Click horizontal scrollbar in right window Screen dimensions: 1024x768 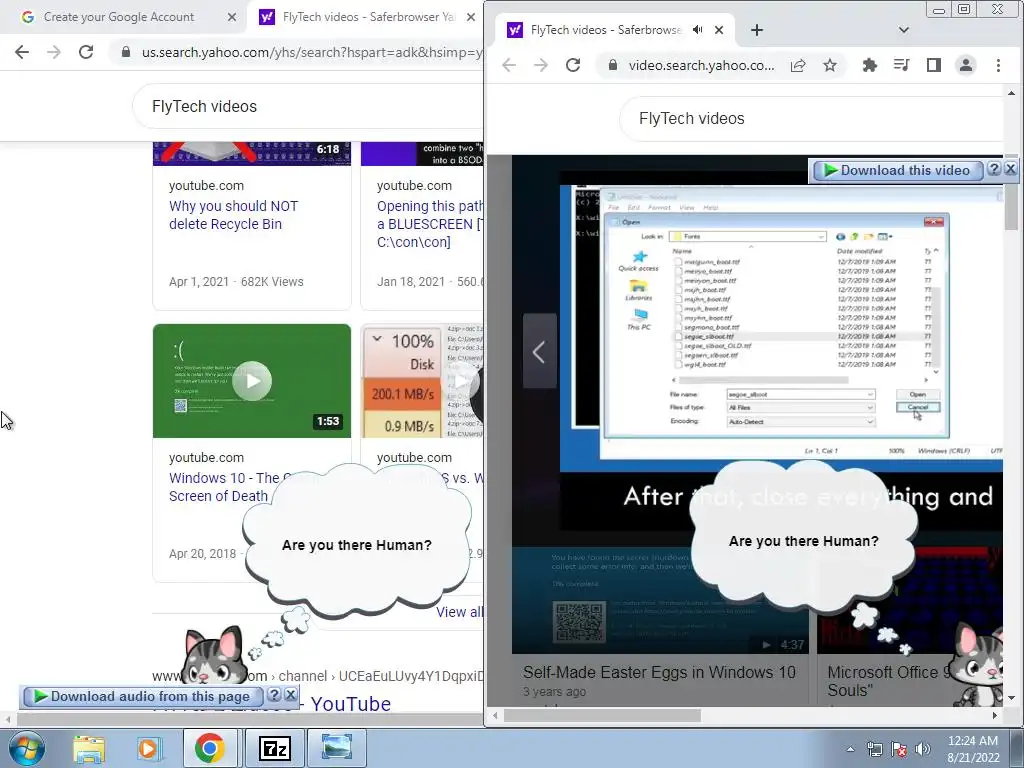point(602,715)
